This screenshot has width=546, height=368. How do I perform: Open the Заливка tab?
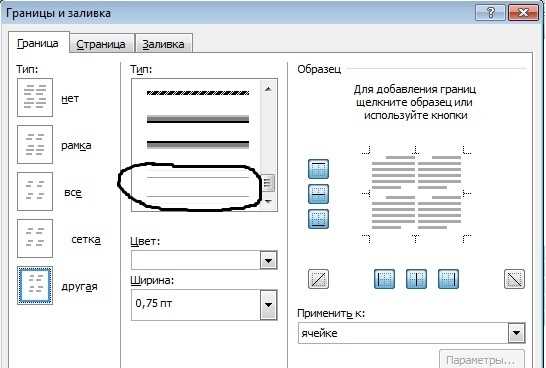coord(163,44)
